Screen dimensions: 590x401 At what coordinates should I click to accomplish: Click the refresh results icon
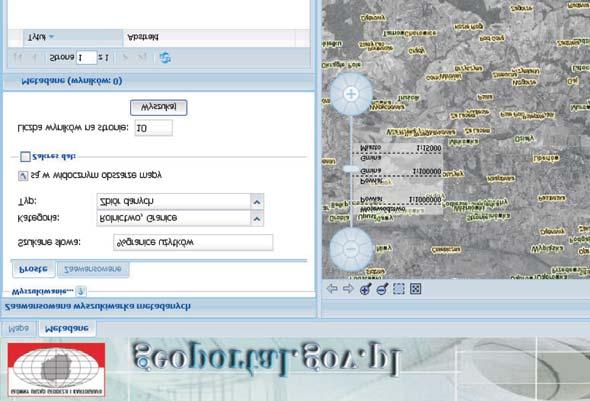(x=165, y=58)
